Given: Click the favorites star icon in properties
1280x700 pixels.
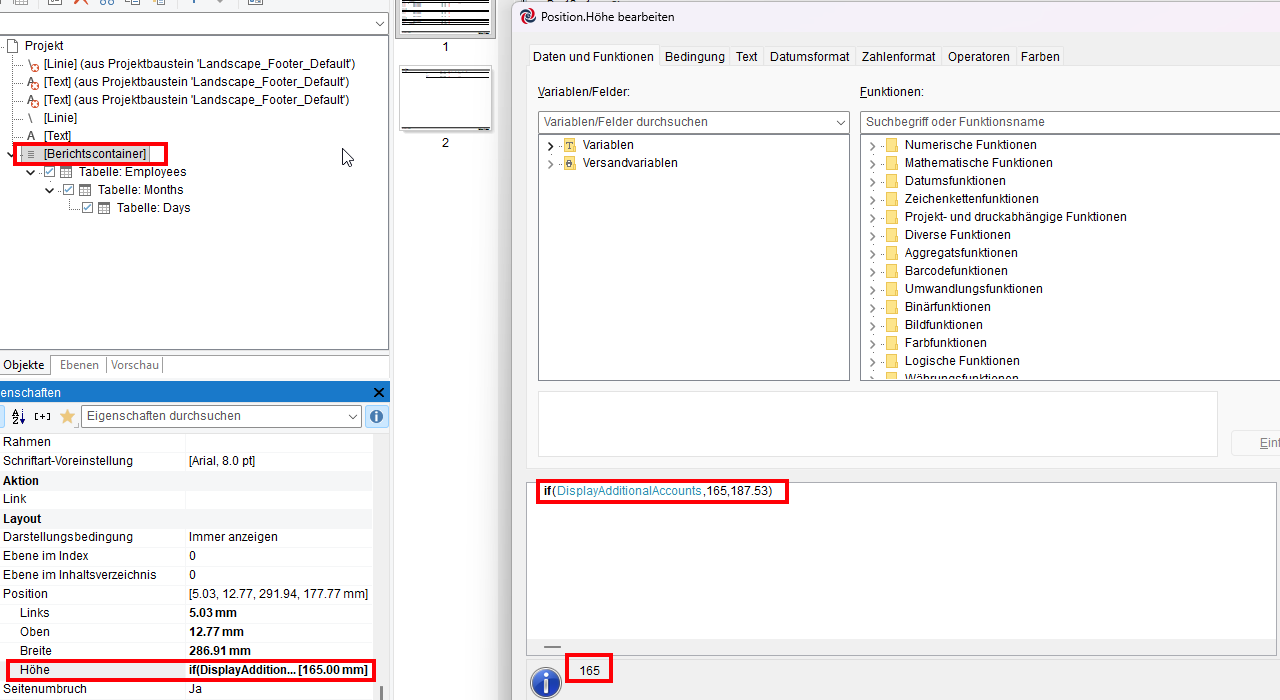Looking at the screenshot, I should pos(67,416).
